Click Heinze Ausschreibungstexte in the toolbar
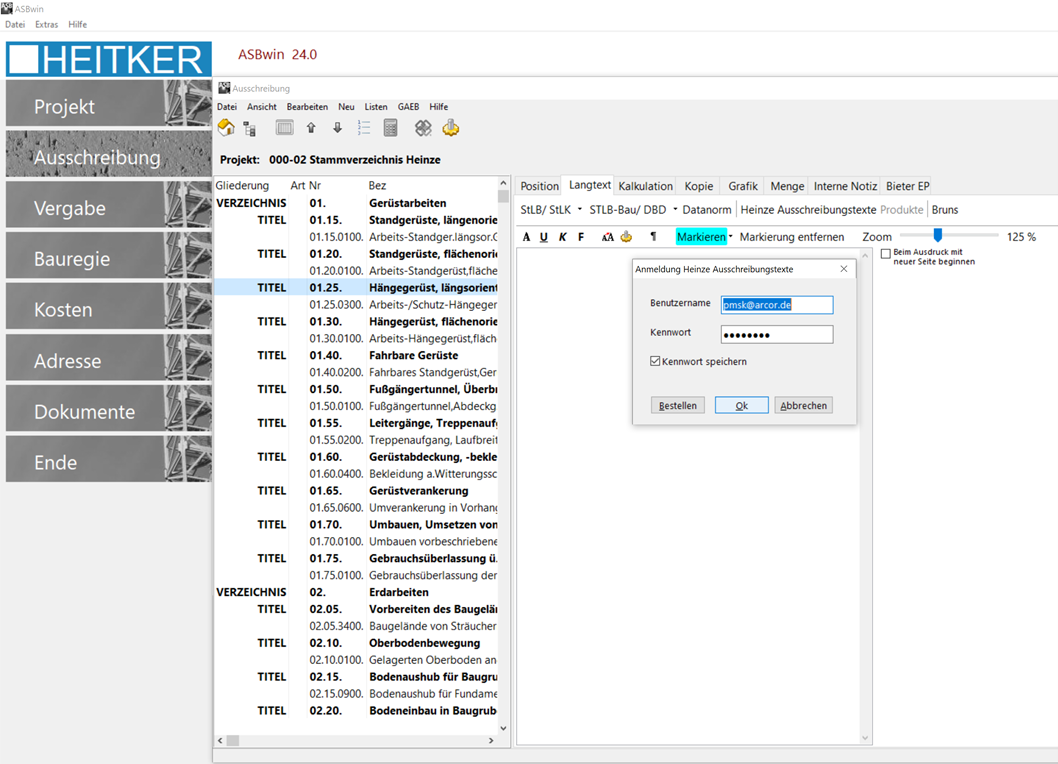The width and height of the screenshot is (1058, 764). coord(808,210)
